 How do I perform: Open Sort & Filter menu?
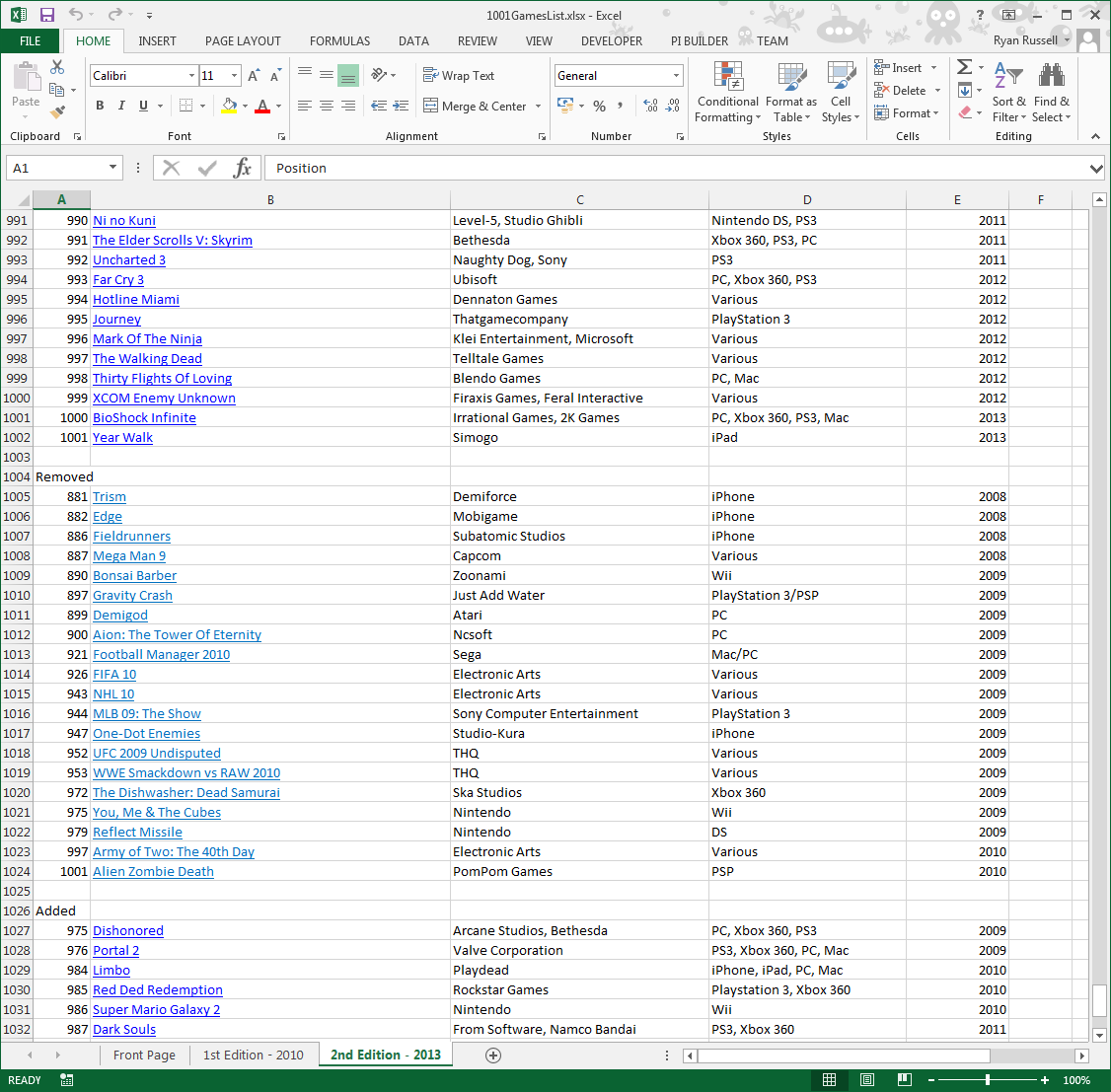pyautogui.click(x=1009, y=92)
